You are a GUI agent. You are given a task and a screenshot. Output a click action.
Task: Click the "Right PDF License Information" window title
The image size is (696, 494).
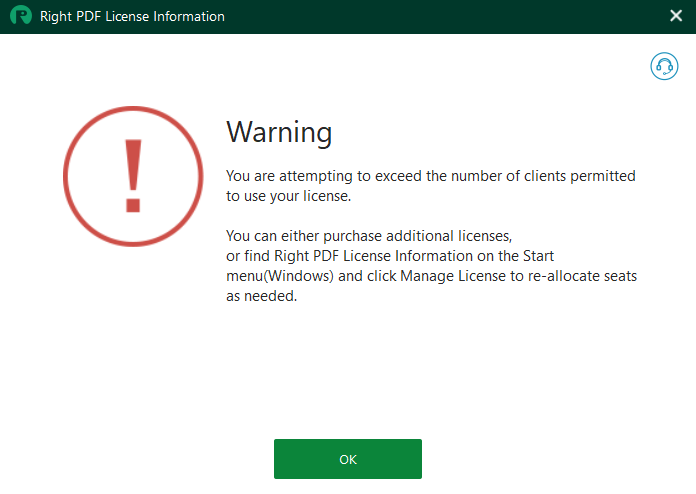point(132,16)
